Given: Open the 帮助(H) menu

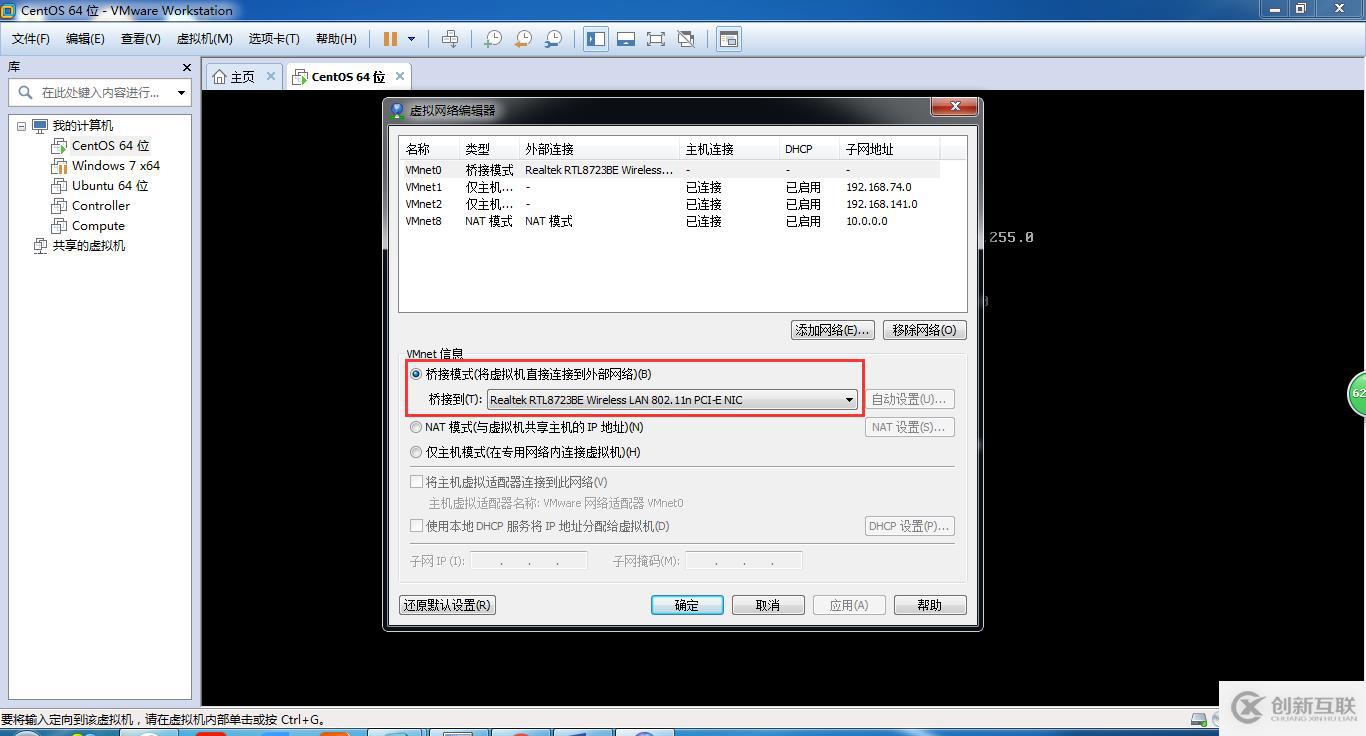Looking at the screenshot, I should 336,39.
